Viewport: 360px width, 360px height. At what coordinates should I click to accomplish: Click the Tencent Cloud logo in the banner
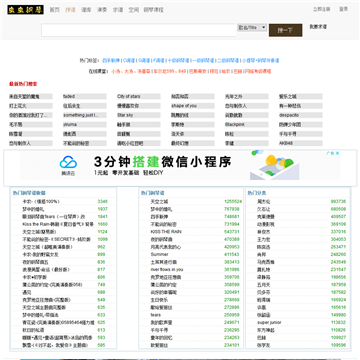click(68, 165)
